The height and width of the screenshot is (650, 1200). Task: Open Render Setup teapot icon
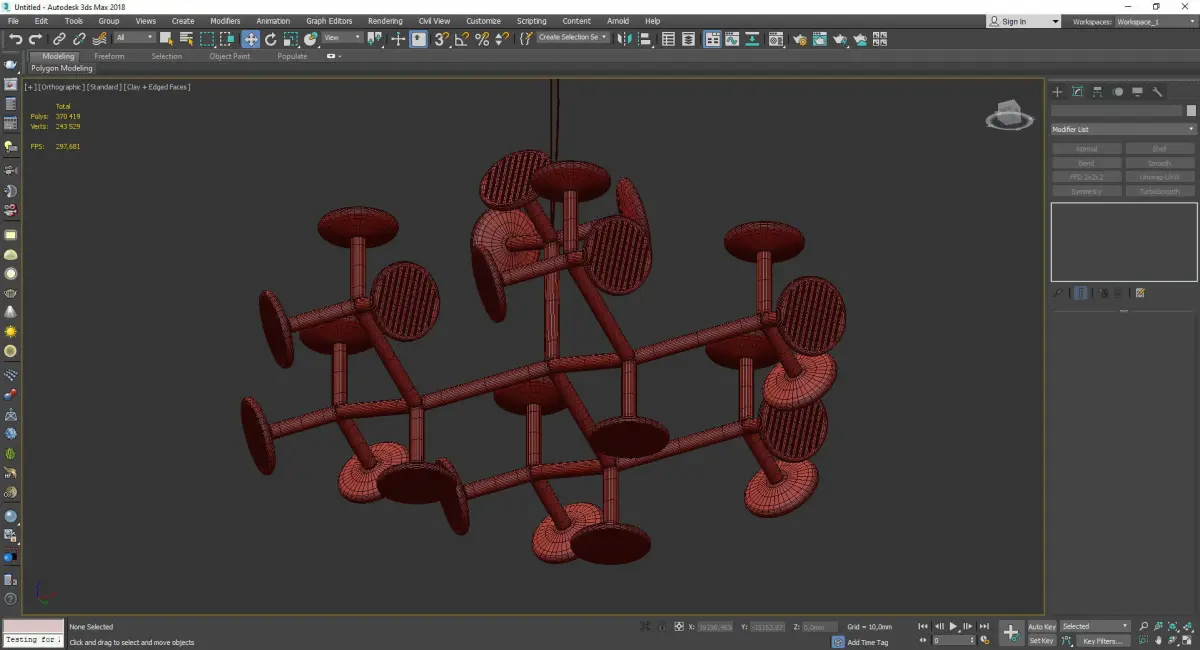800,39
